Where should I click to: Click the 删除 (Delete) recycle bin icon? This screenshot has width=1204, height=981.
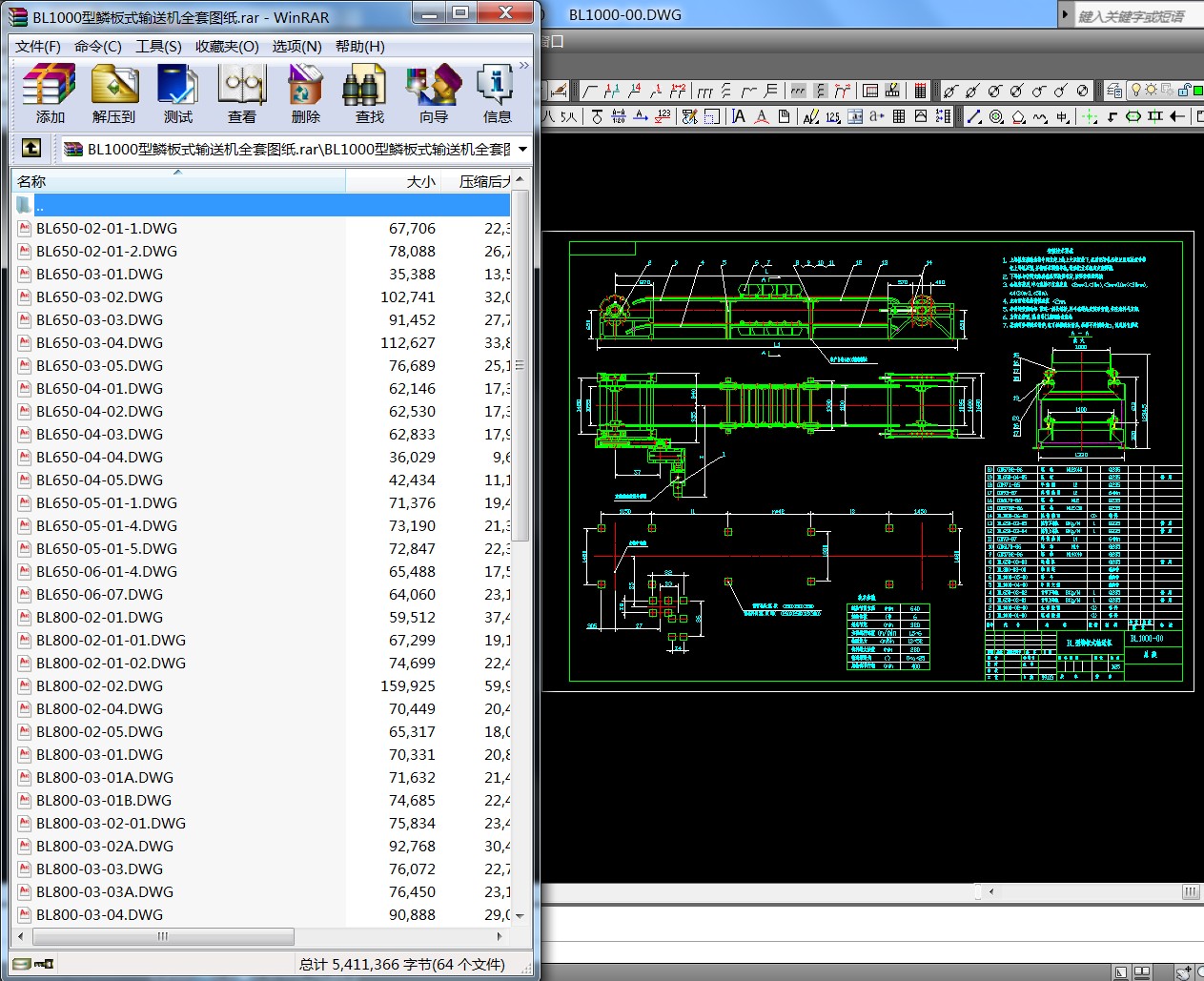click(x=305, y=93)
